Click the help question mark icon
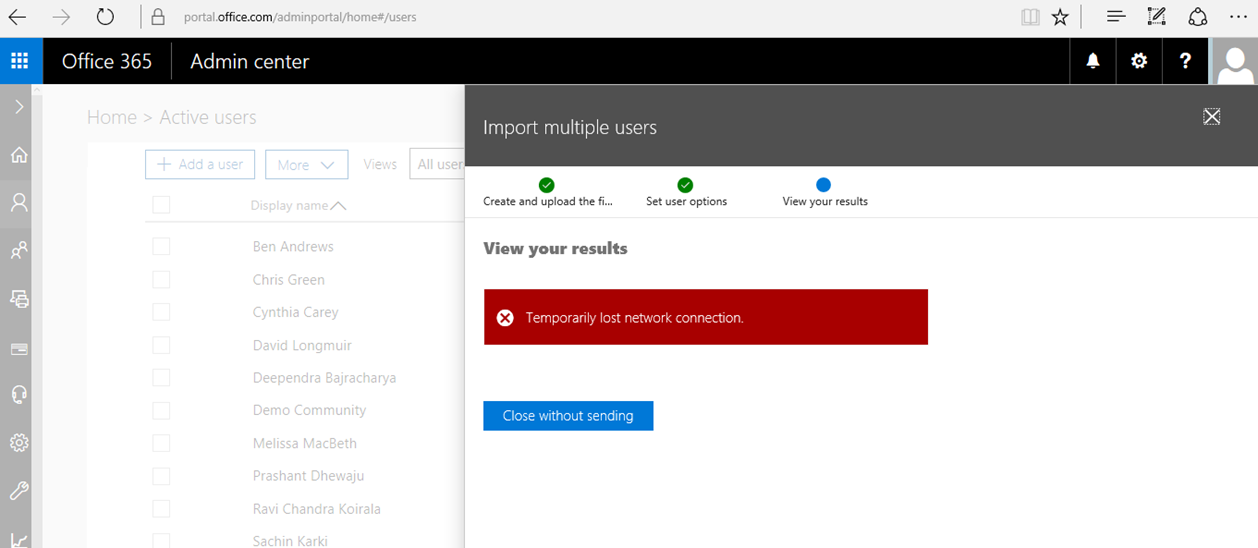 coord(1185,61)
